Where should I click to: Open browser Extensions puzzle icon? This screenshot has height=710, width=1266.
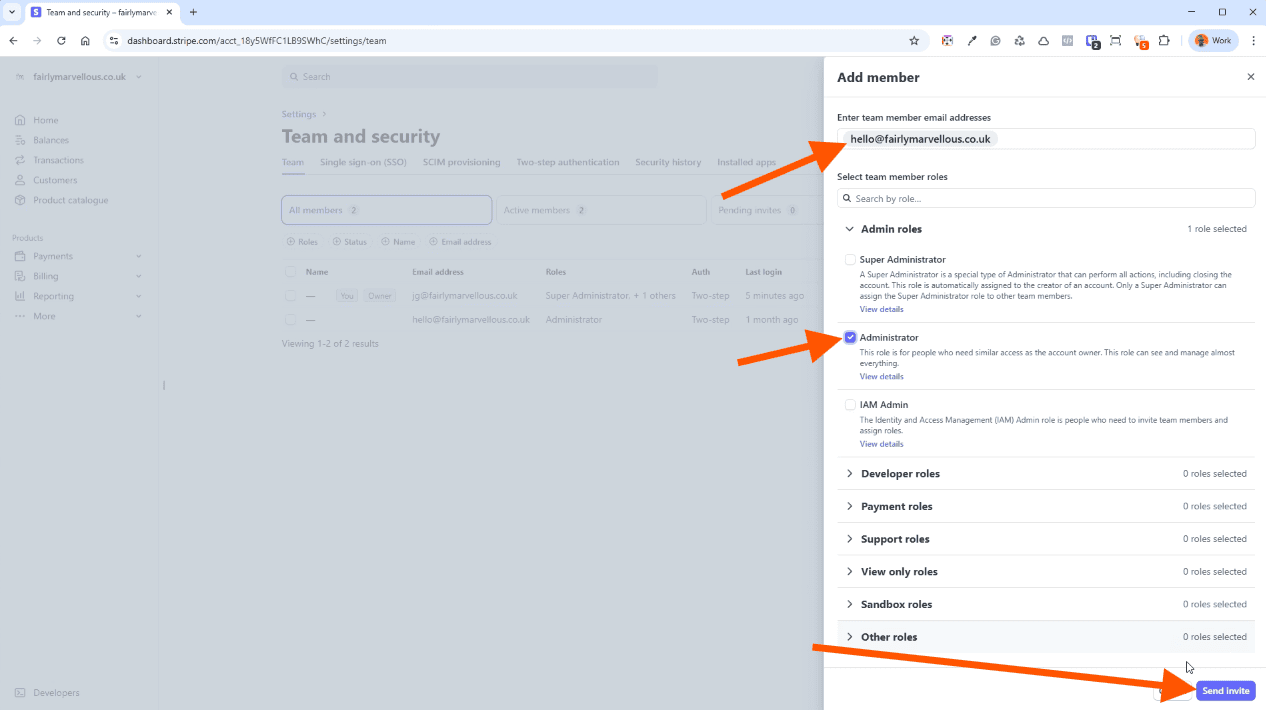click(1164, 41)
